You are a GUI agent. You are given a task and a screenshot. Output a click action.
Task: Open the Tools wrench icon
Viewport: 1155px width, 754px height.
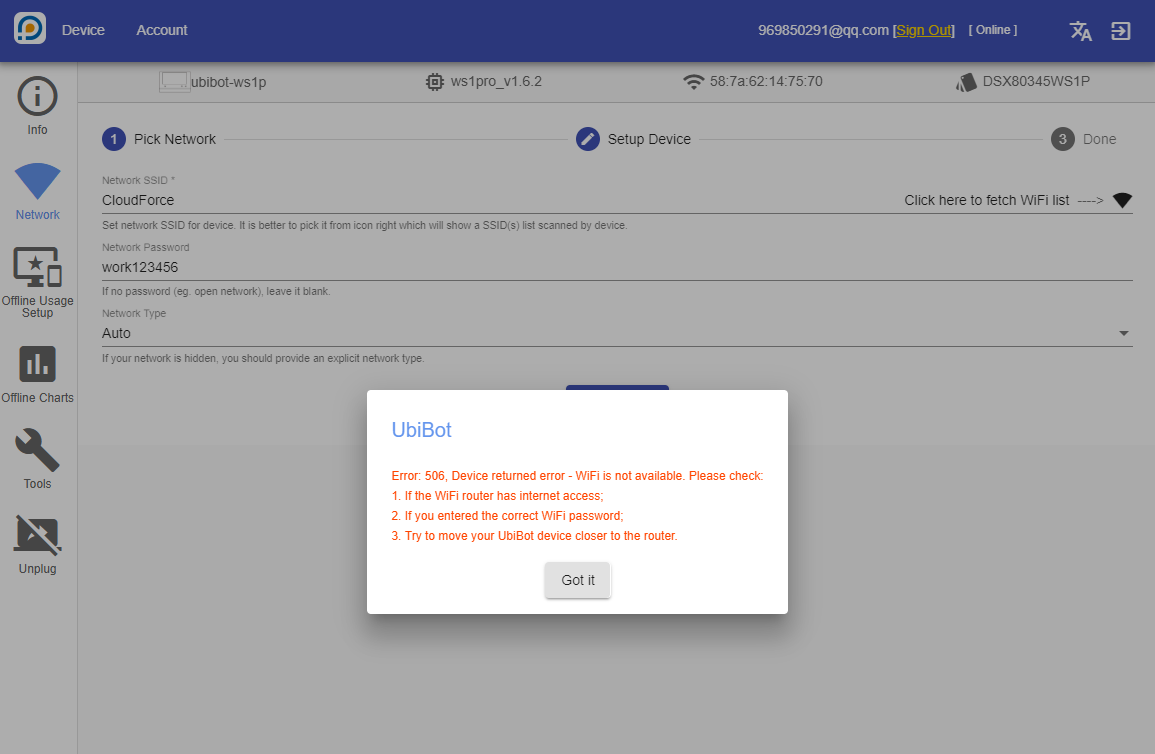coord(37,450)
